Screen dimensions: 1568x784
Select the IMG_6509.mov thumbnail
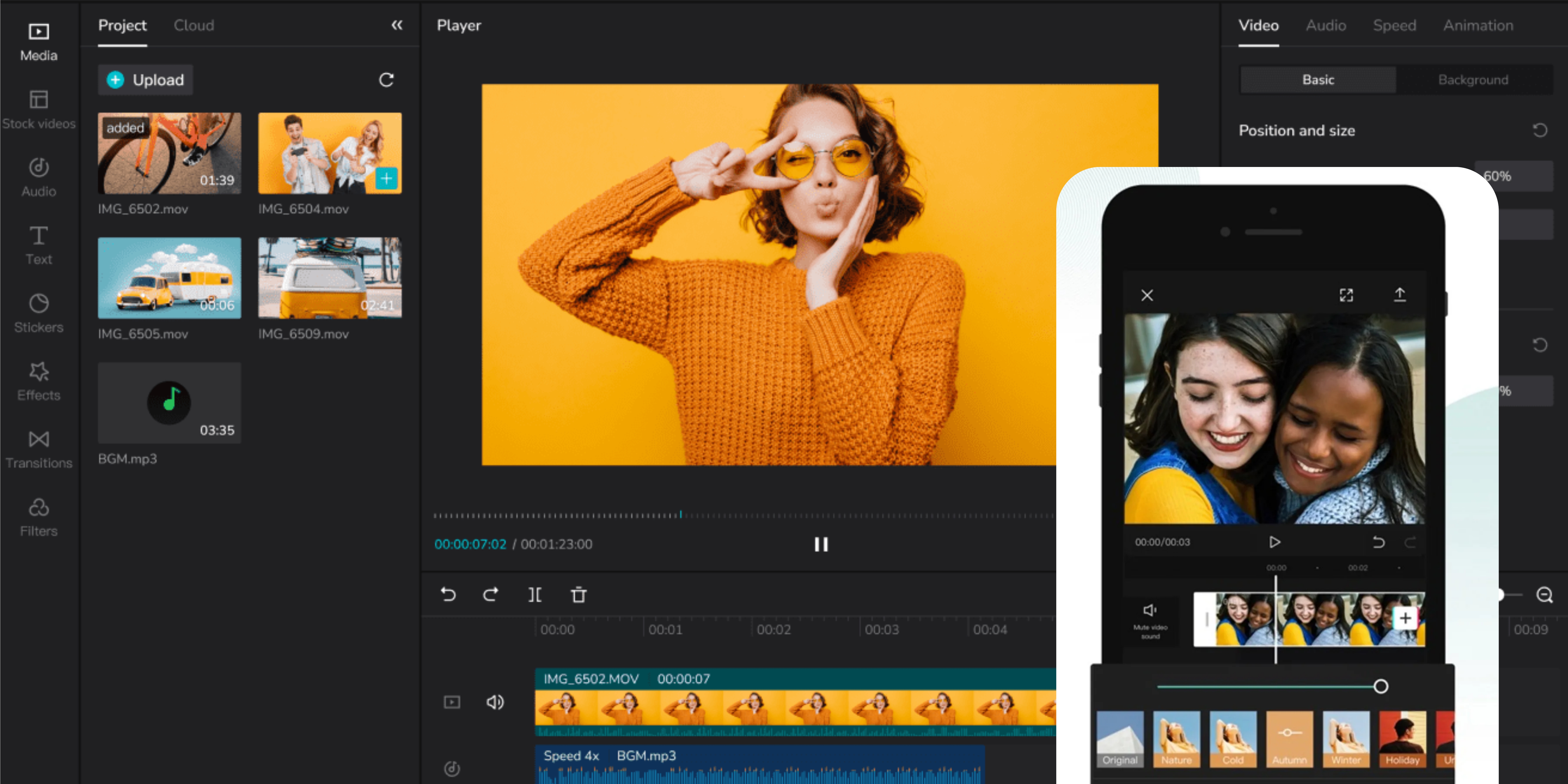pyautogui.click(x=330, y=278)
